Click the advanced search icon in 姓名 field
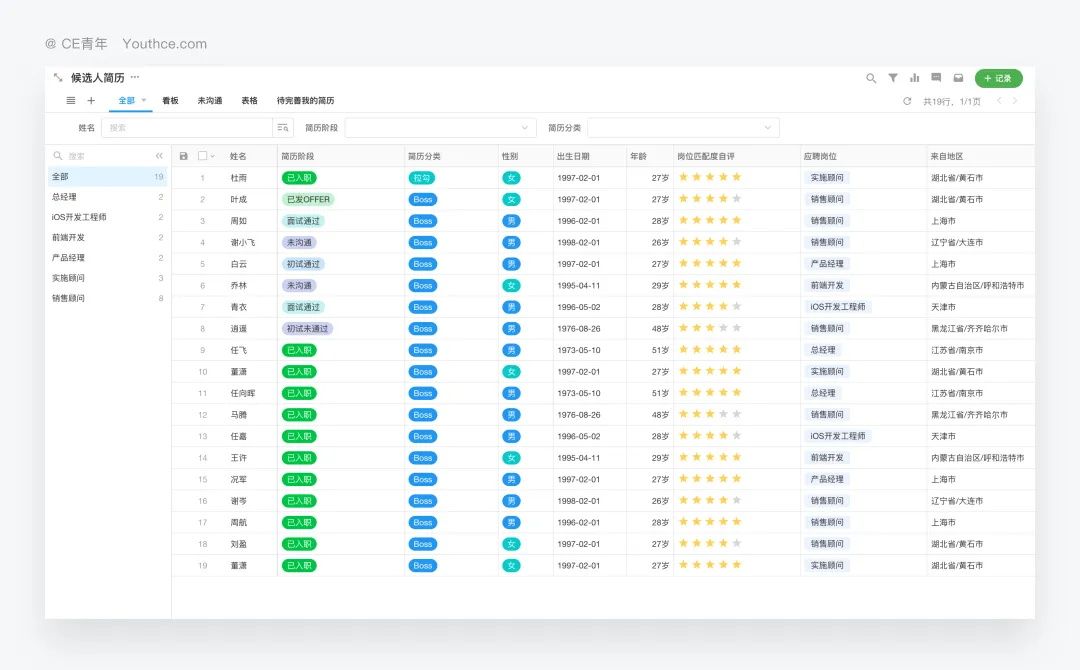Viewport: 1080px width, 670px height. click(282, 127)
